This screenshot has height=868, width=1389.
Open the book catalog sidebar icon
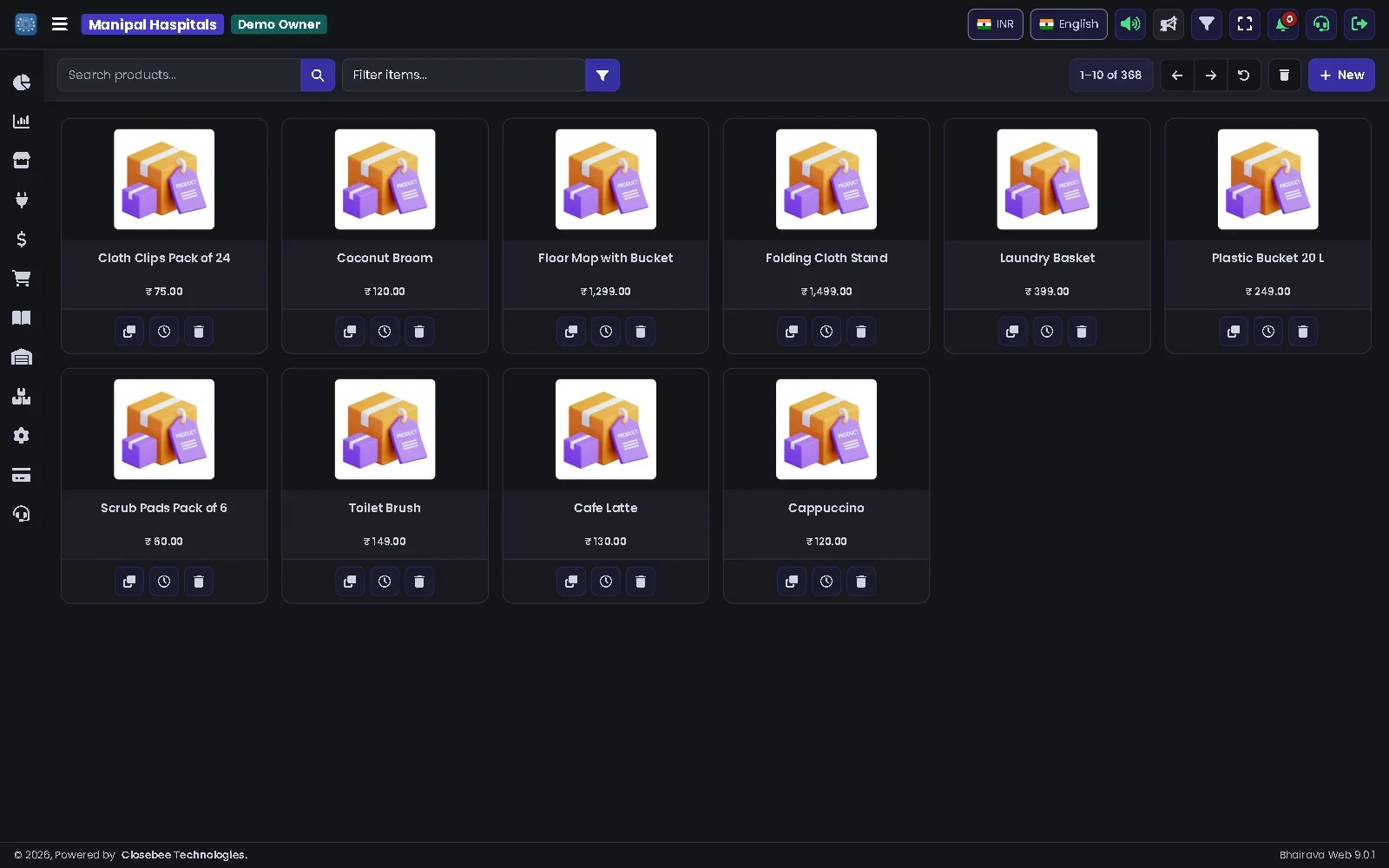[22, 318]
